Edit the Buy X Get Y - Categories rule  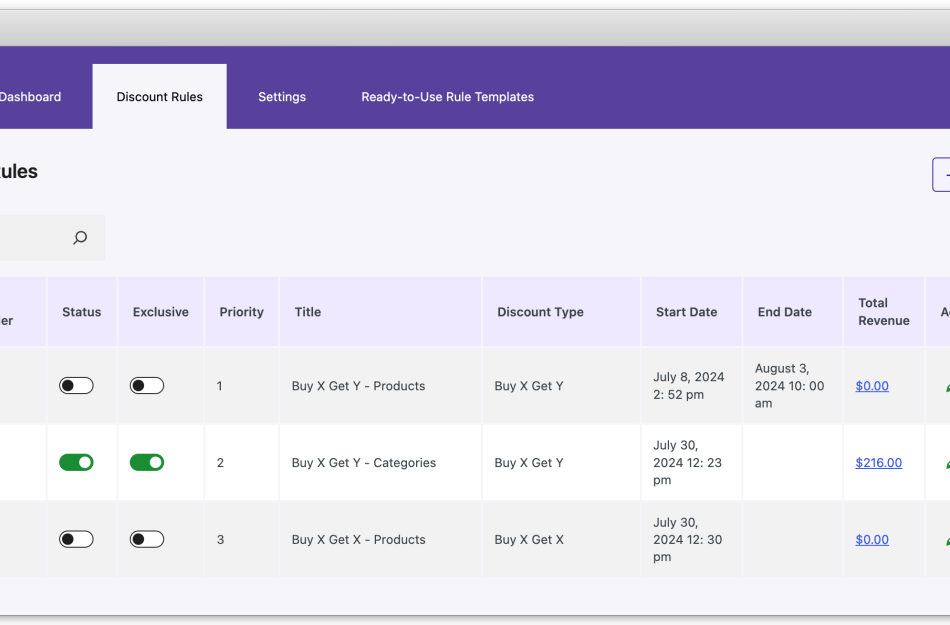[944, 462]
